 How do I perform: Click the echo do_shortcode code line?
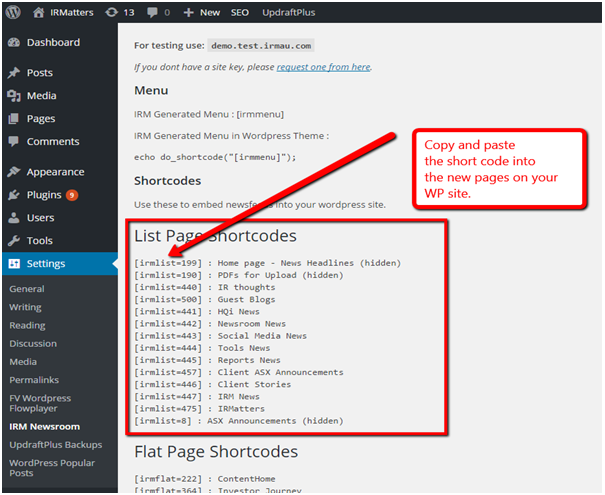point(215,157)
